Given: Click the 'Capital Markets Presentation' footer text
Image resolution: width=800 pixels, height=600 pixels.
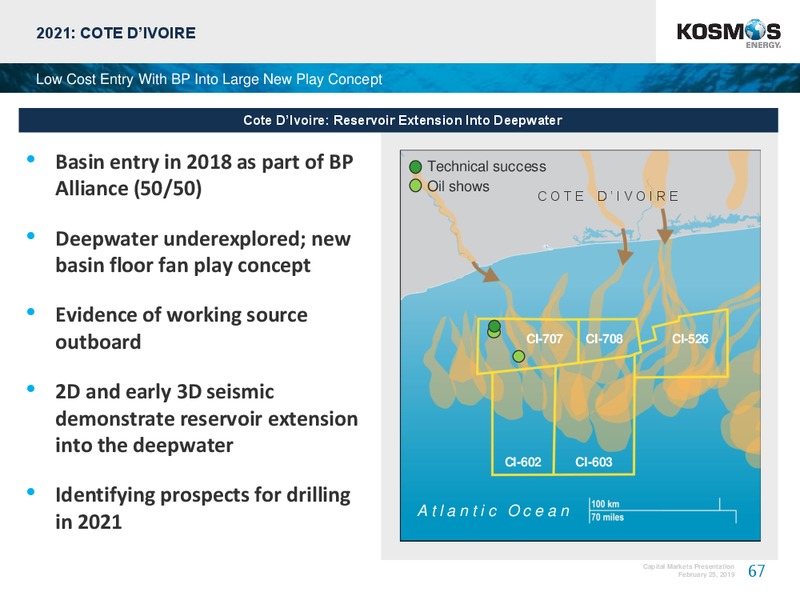Looking at the screenshot, I should tap(688, 566).
